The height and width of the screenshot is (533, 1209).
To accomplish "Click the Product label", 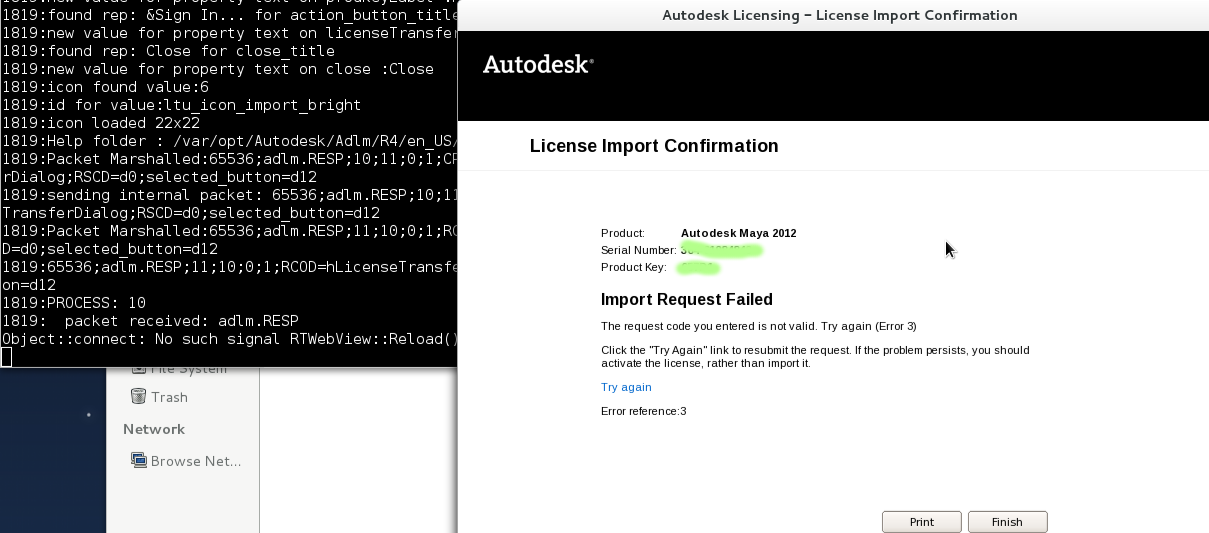I will pyautogui.click(x=623, y=233).
